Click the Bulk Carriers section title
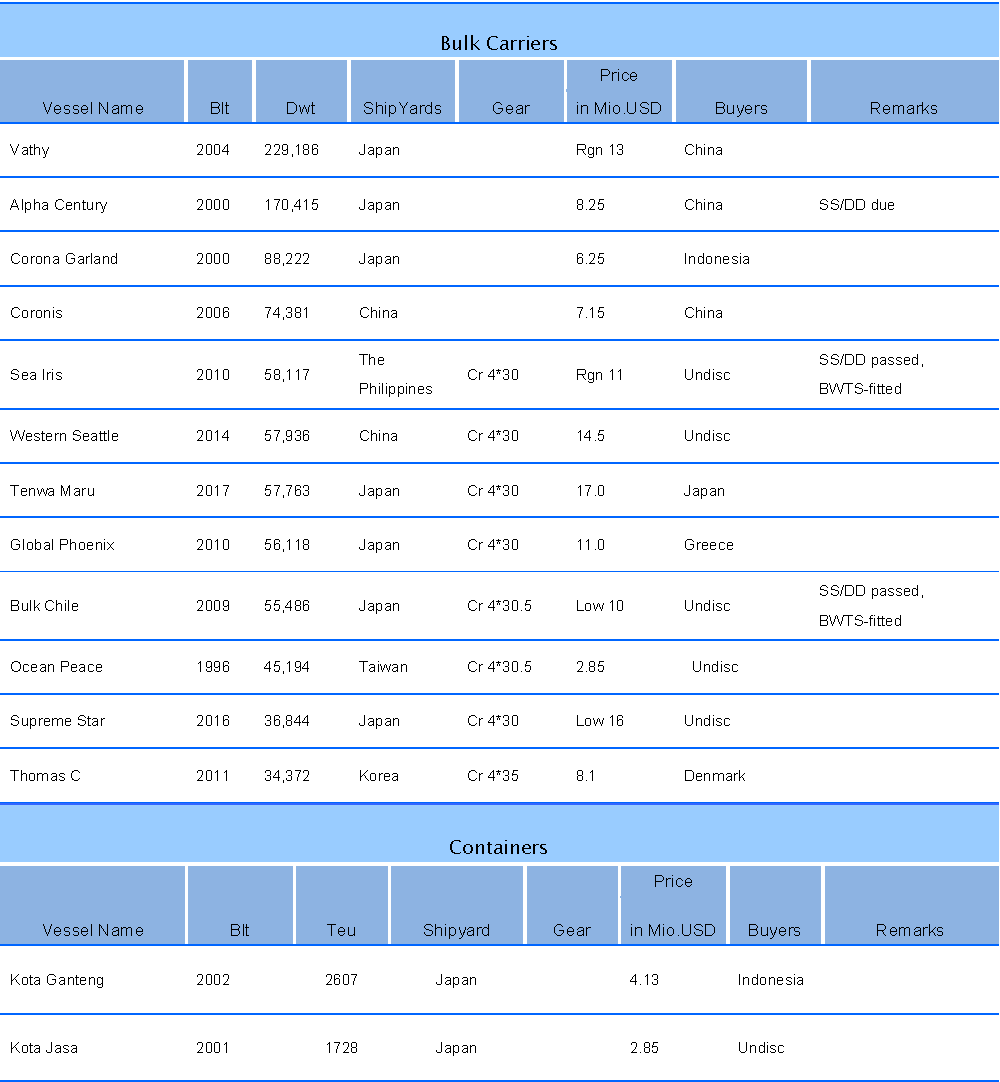Image resolution: width=1000 pixels, height=1082 pixels. [x=498, y=43]
